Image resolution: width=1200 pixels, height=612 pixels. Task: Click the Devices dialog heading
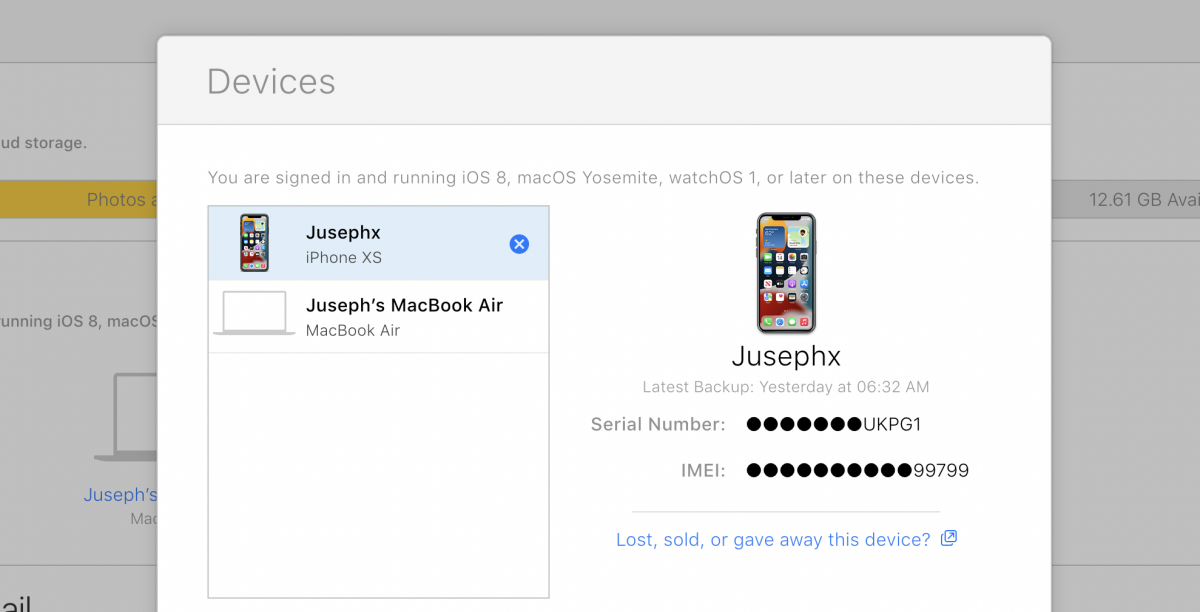tap(271, 81)
